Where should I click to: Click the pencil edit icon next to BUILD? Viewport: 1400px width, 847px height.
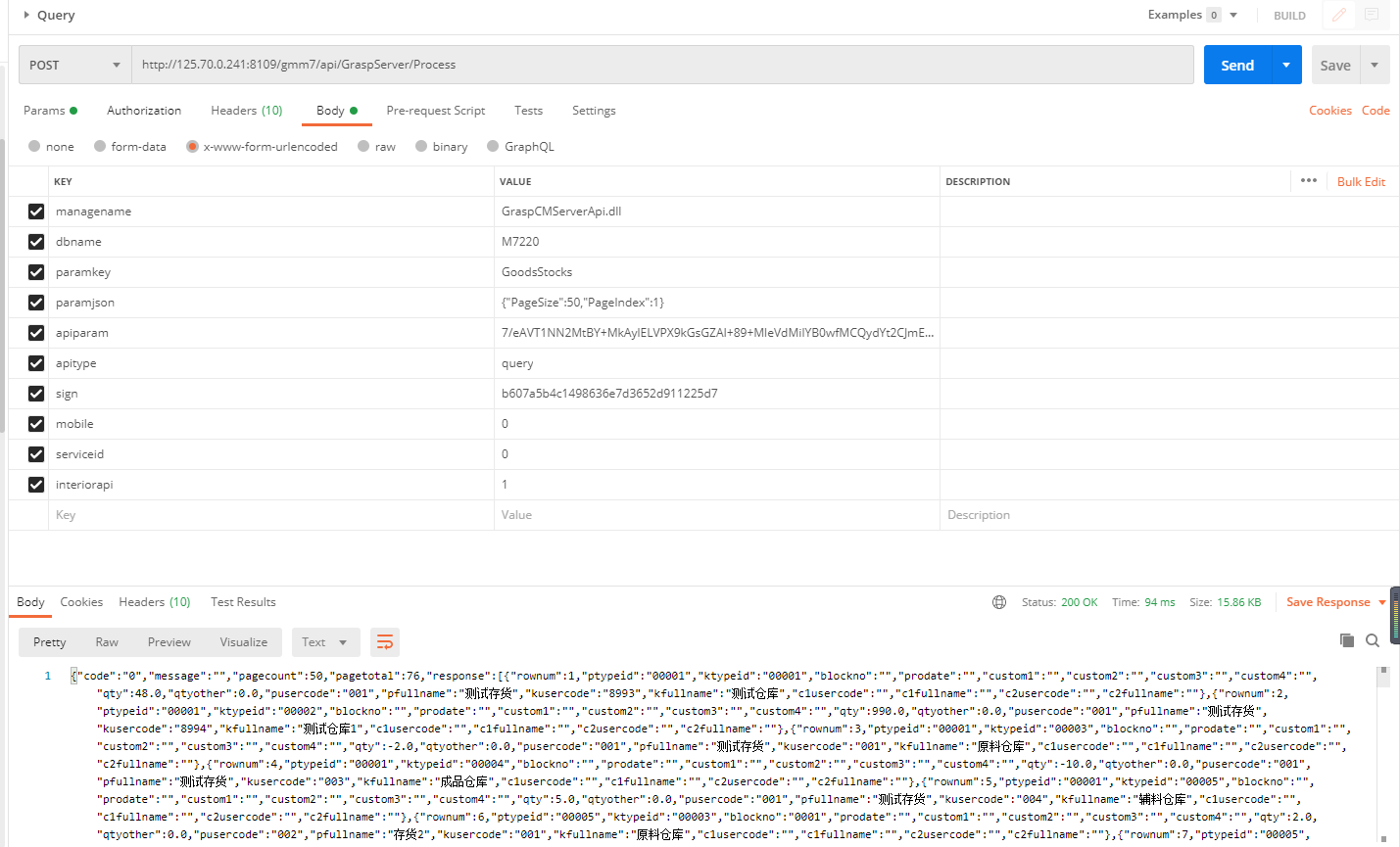1339,15
